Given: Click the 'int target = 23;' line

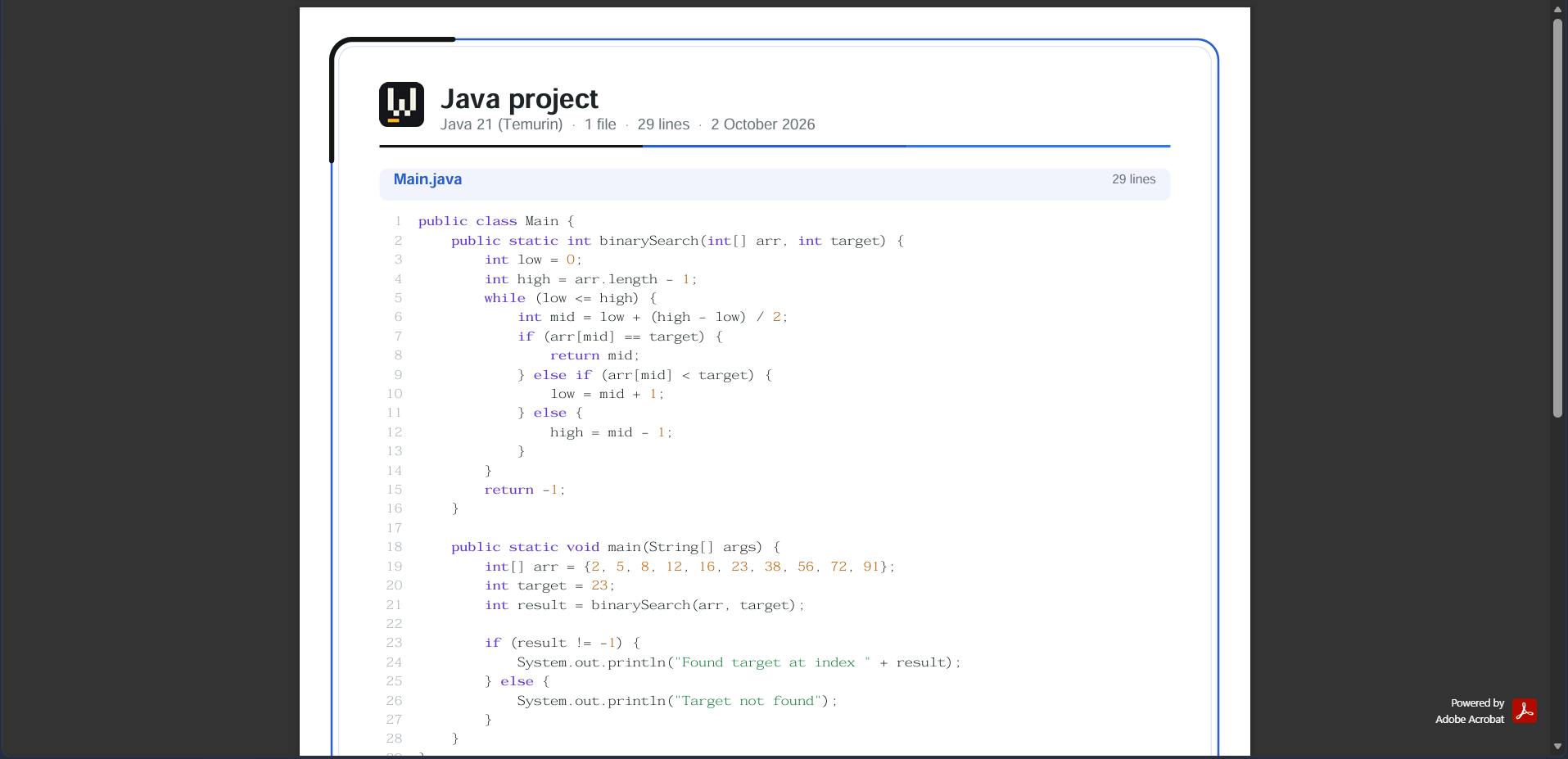Looking at the screenshot, I should point(549,585).
